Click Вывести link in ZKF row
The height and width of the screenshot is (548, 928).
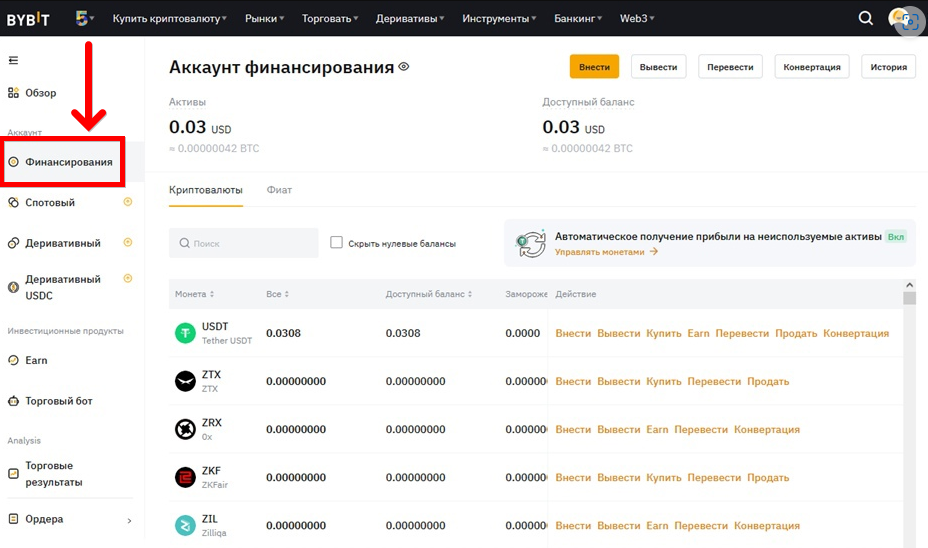coord(618,477)
